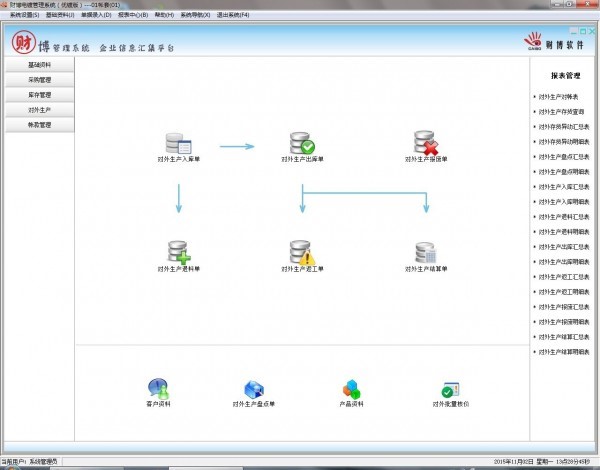Viewport: 600px width, 470px height.
Task: Select the 对外生产返工单 warning icon
Action: tap(302, 252)
